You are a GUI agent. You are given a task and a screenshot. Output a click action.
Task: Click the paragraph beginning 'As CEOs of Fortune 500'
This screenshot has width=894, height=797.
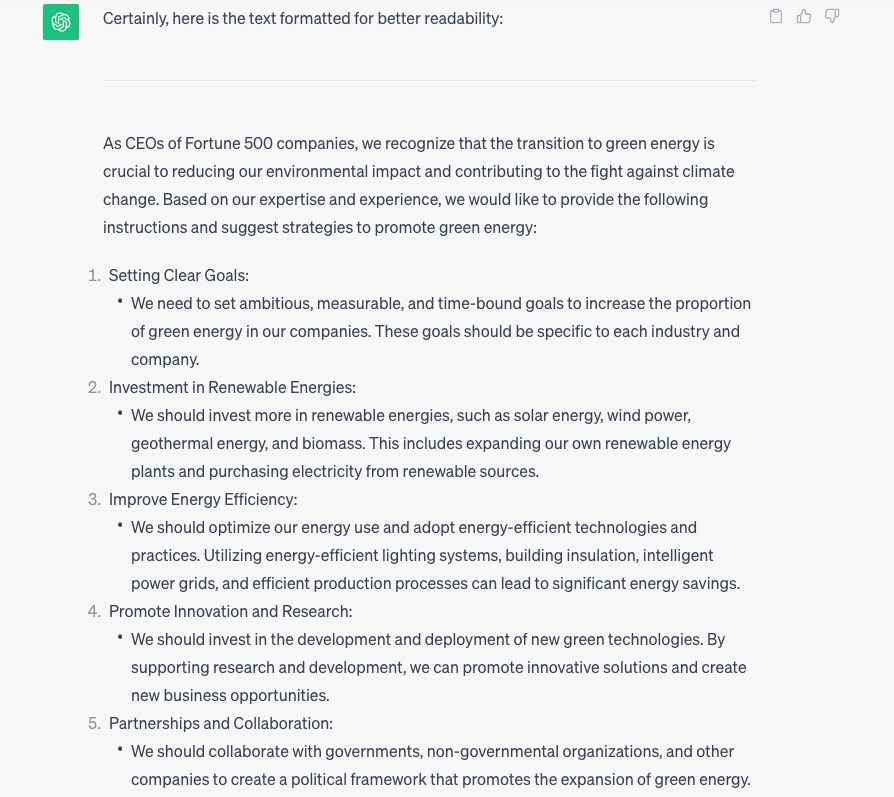(x=418, y=185)
